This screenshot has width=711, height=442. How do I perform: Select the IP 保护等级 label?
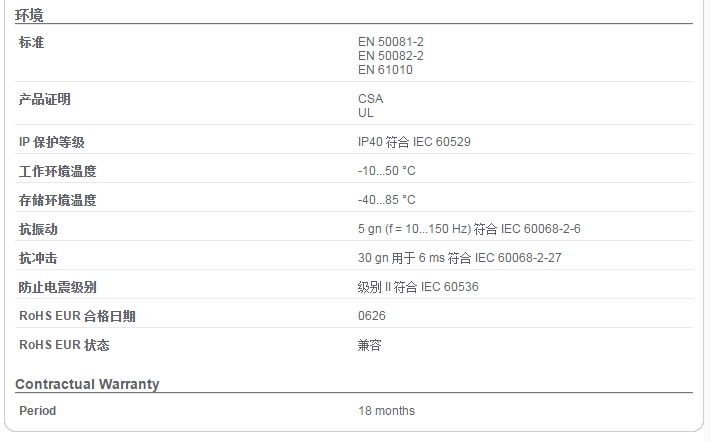click(x=52, y=142)
